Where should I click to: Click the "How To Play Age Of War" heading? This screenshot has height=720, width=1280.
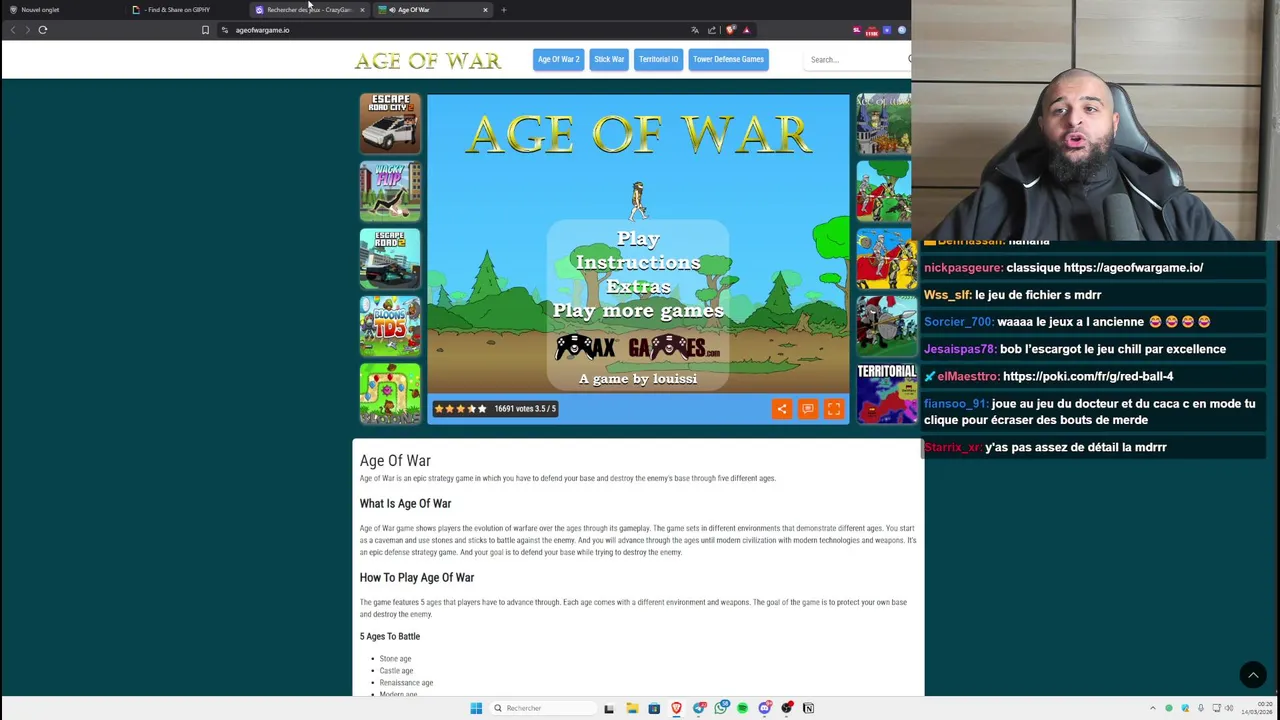point(417,577)
